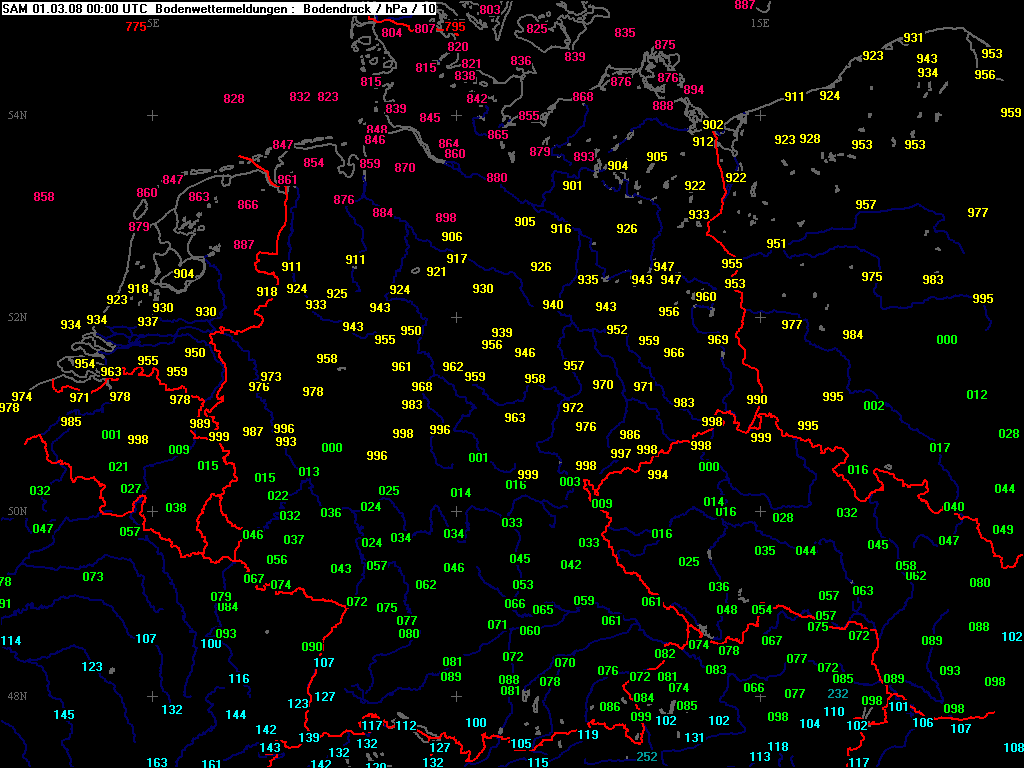Select the cyan reading 163
The width and height of the screenshot is (1024, 768).
tap(158, 762)
